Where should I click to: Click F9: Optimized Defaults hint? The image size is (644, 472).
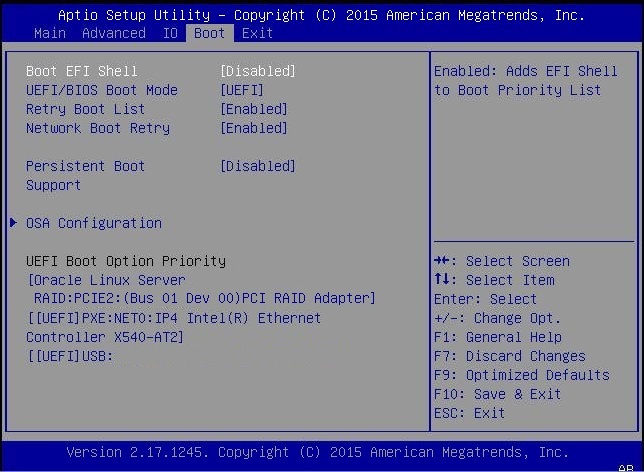pos(522,375)
